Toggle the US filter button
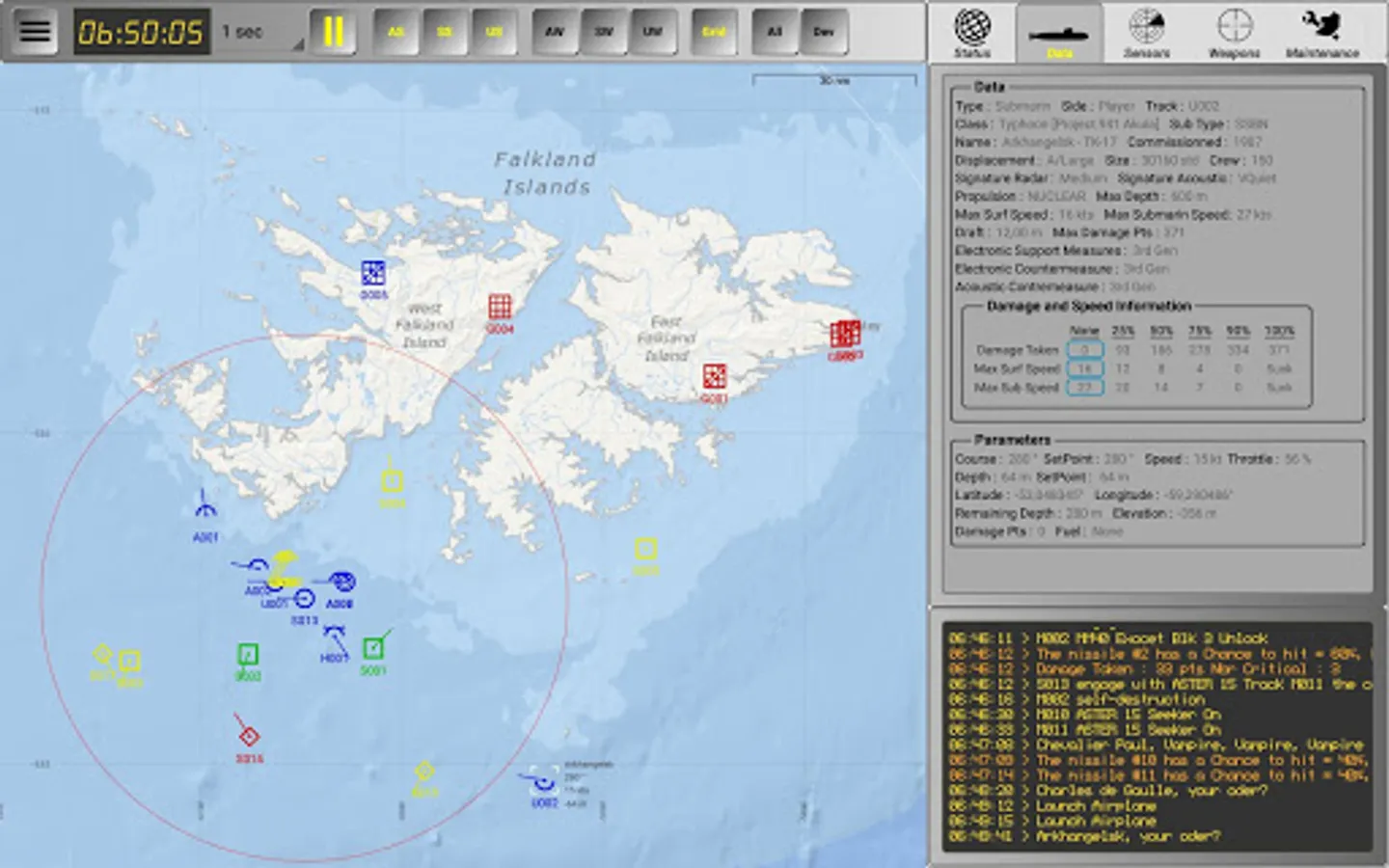Viewport: 1389px width, 868px height. 494,32
